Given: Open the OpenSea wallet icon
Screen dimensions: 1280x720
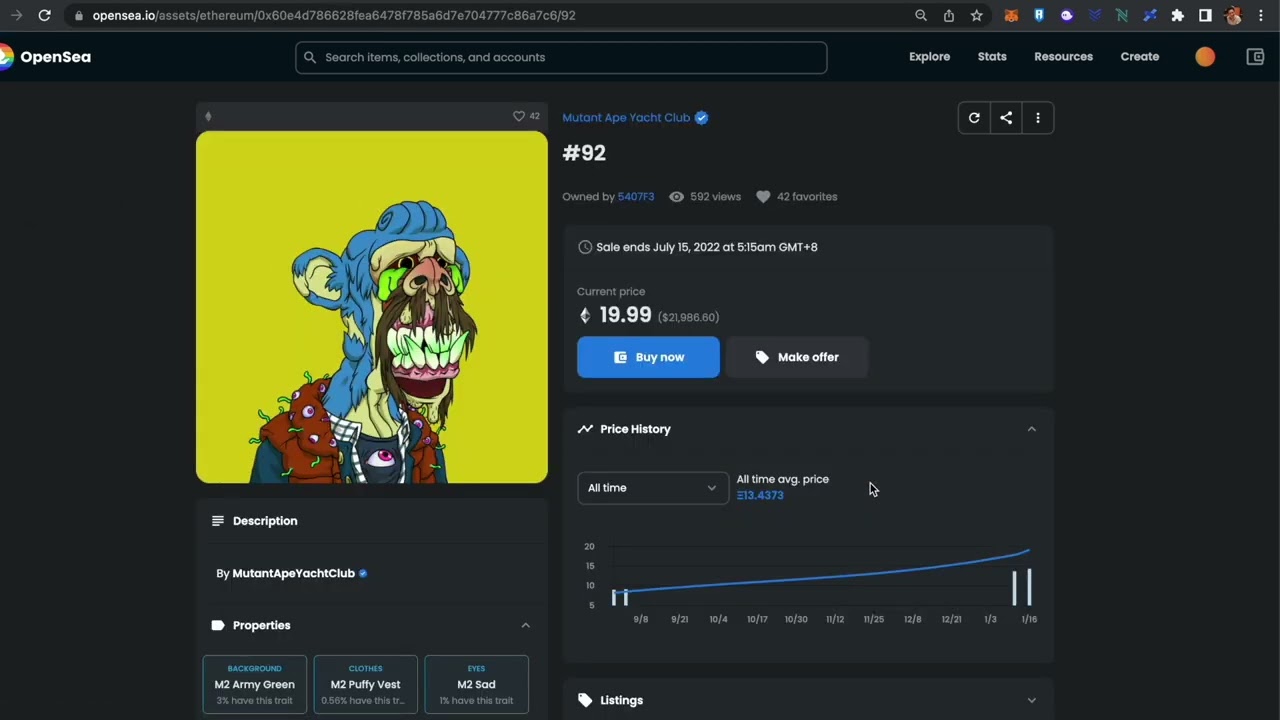Looking at the screenshot, I should click(x=1255, y=57).
